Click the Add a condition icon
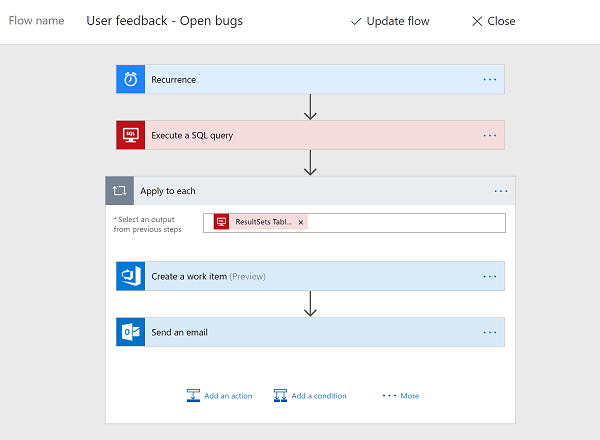Viewport: 600px width, 440px height. click(280, 396)
